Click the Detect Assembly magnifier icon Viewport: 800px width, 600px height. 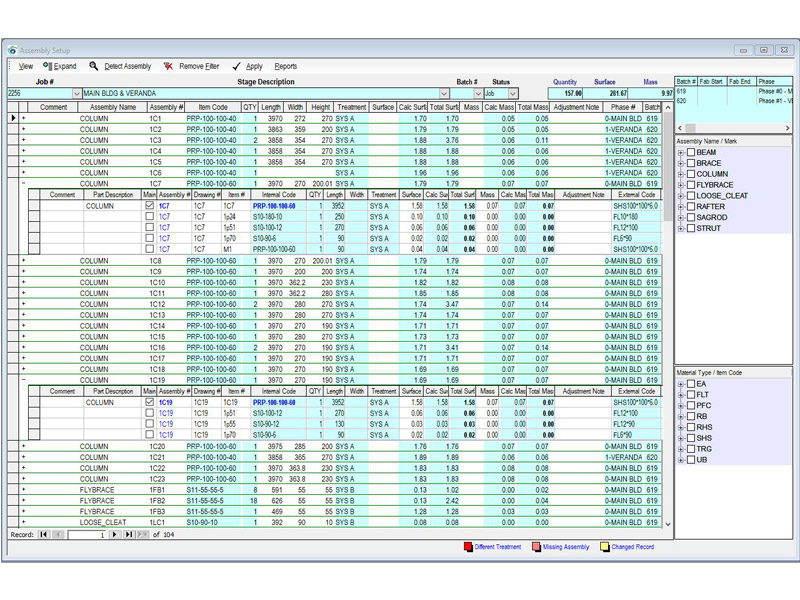(x=93, y=66)
